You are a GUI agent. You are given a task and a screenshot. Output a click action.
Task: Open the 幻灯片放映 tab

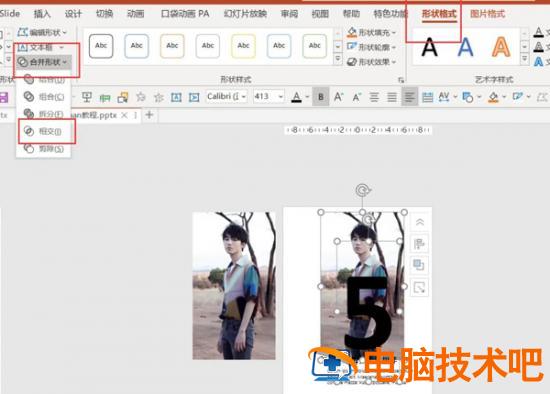(245, 14)
